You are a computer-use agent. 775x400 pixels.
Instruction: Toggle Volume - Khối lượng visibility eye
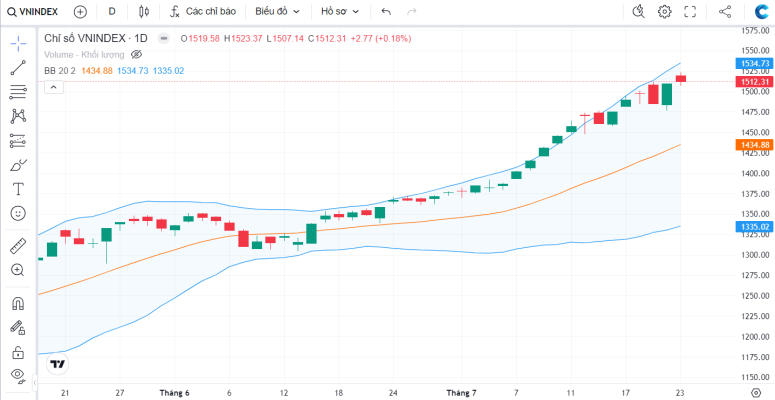click(136, 54)
